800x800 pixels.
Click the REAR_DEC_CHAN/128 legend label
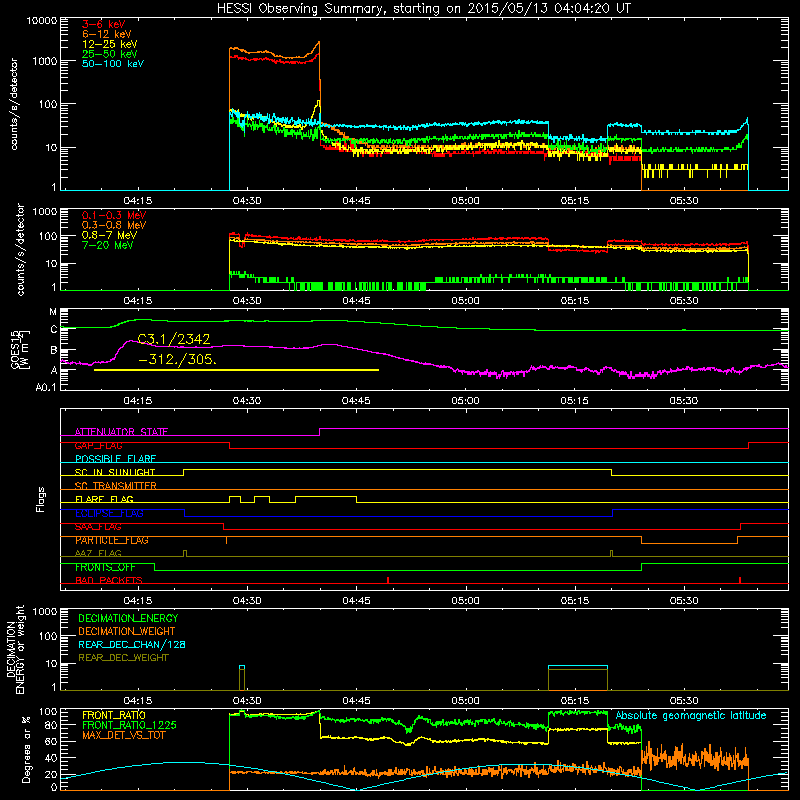tap(132, 644)
